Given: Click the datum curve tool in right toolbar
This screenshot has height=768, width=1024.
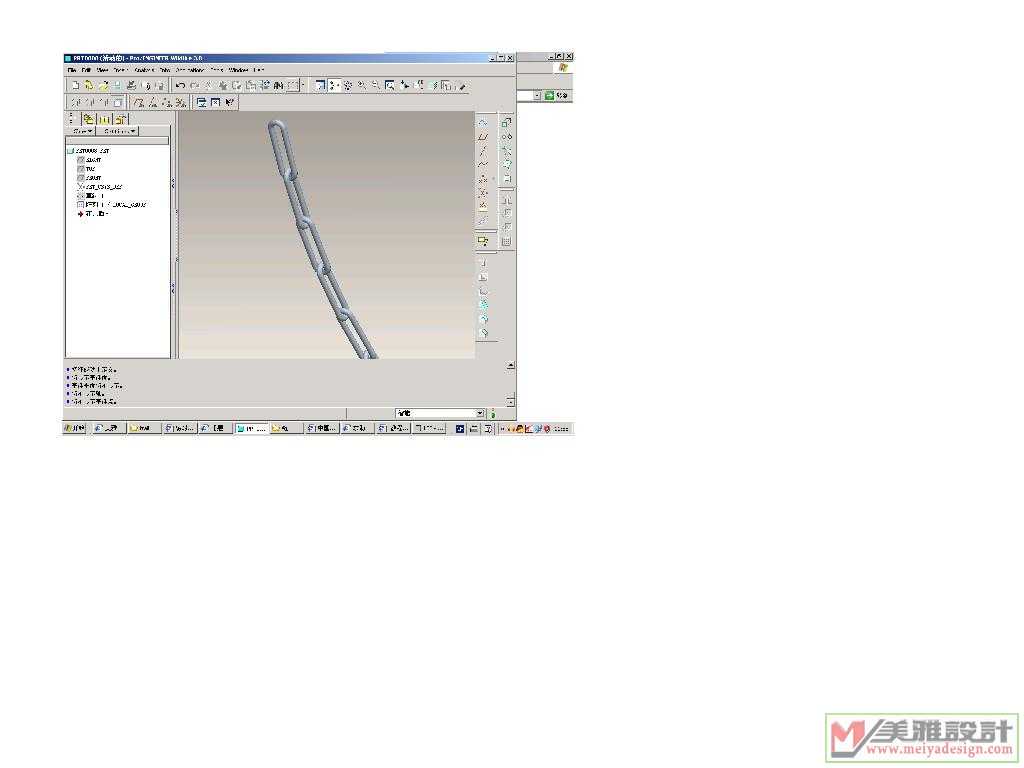Looking at the screenshot, I should tap(483, 164).
